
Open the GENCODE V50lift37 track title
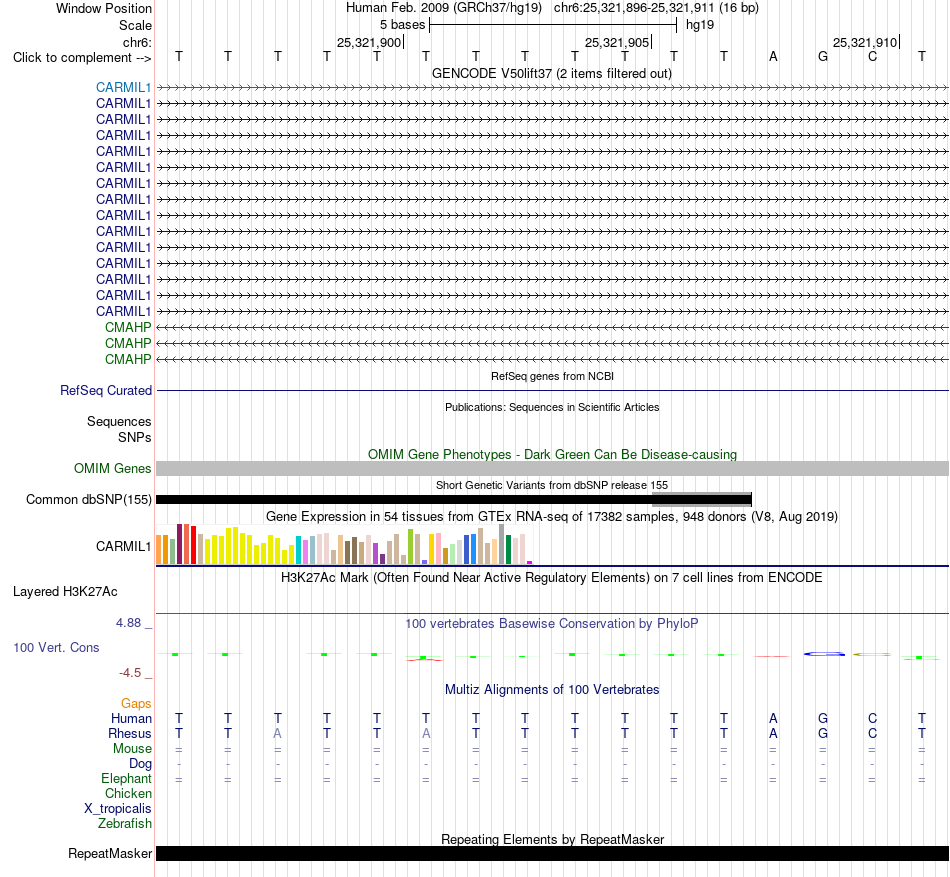[x=551, y=73]
